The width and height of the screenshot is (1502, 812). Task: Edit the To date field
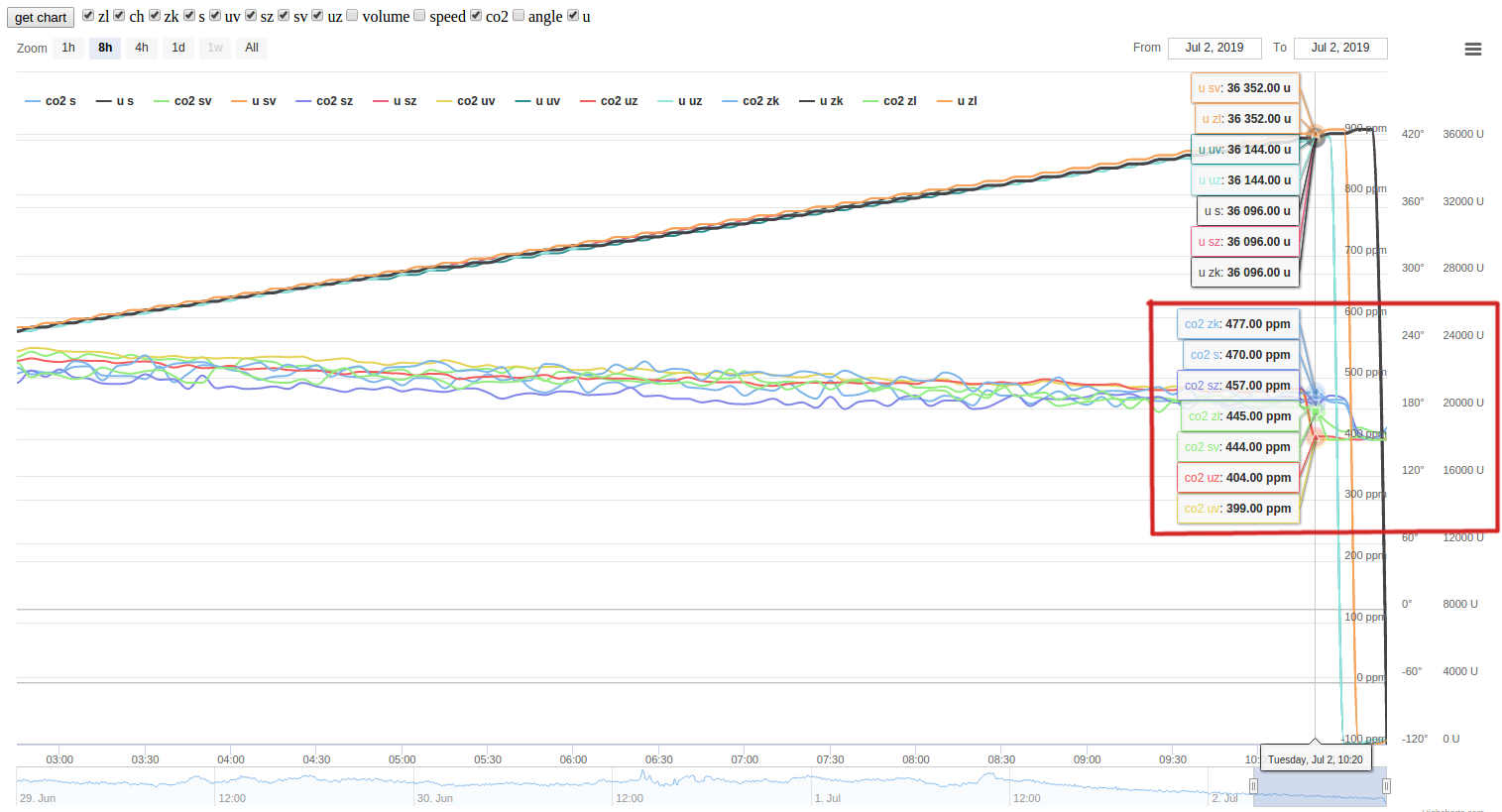pyautogui.click(x=1340, y=48)
